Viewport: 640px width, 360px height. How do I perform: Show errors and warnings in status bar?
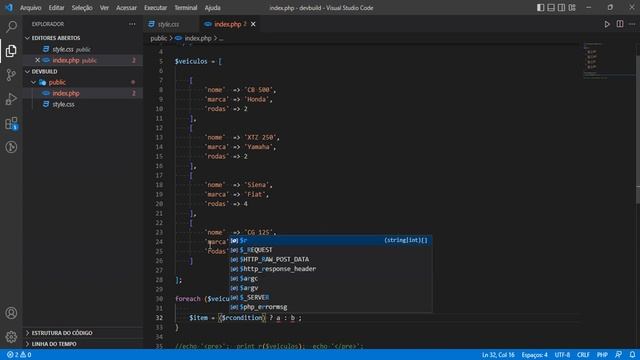pos(19,355)
